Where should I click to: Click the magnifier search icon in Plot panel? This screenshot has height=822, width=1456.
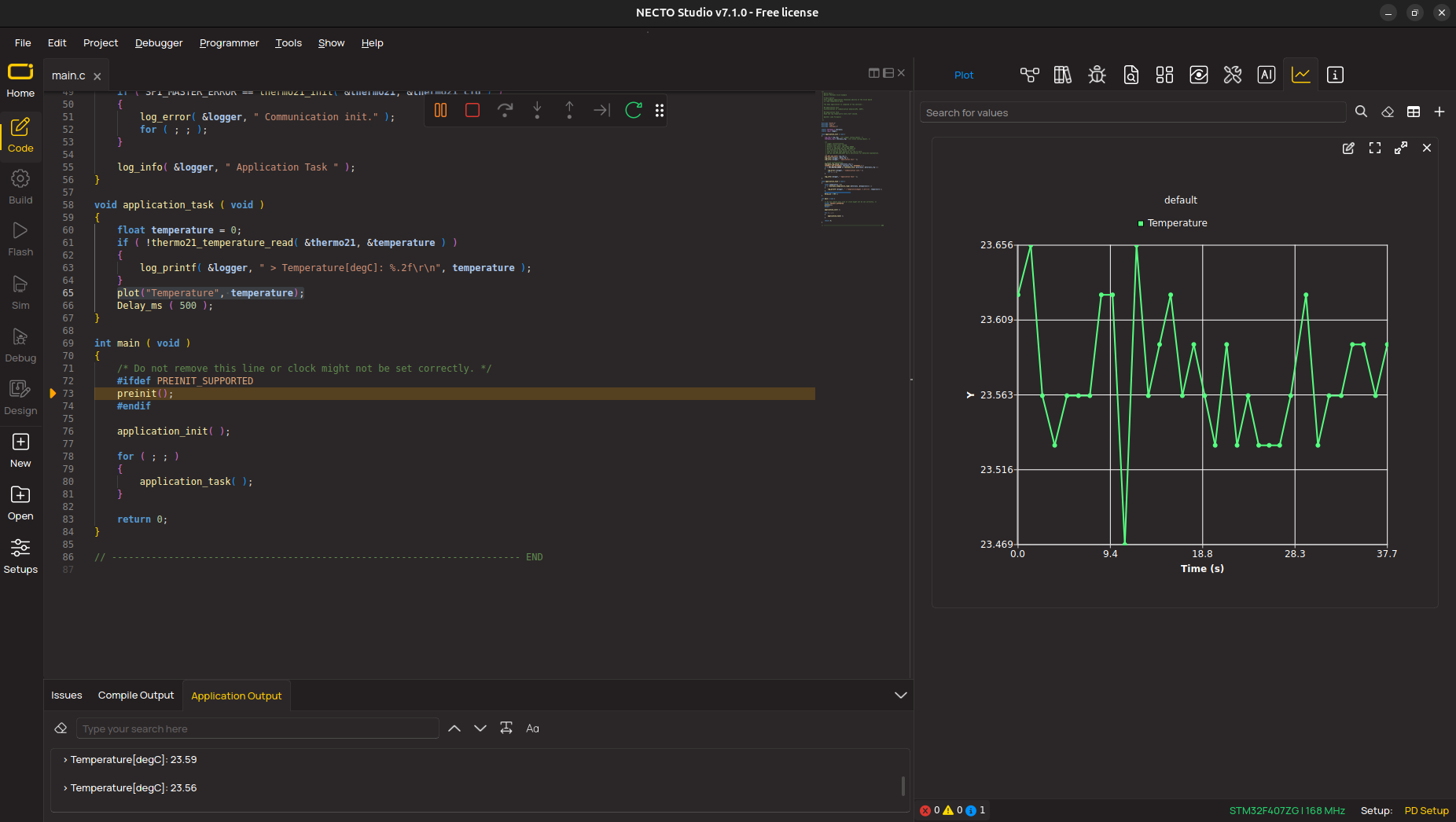pos(1361,112)
